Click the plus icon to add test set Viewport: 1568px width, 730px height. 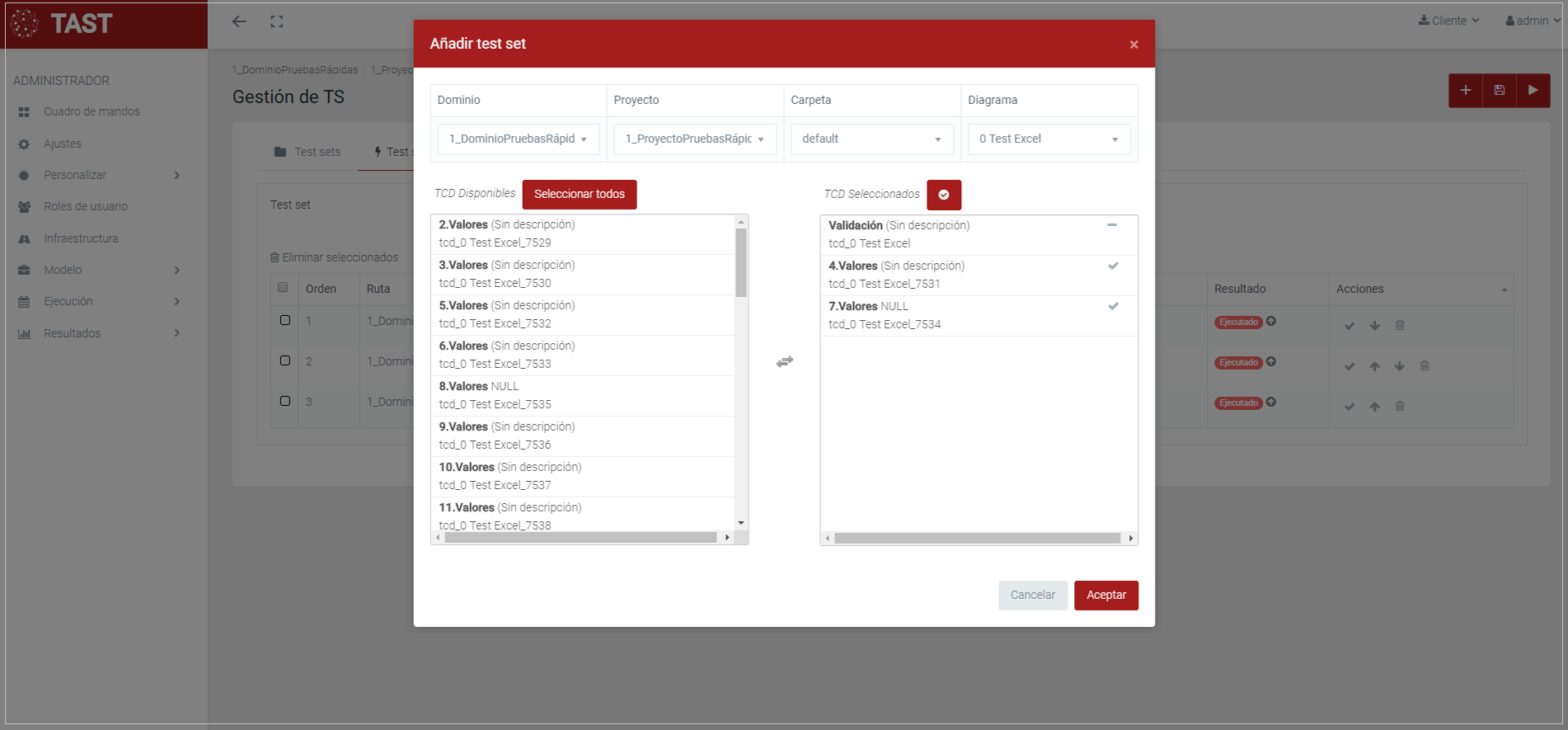(x=1465, y=91)
